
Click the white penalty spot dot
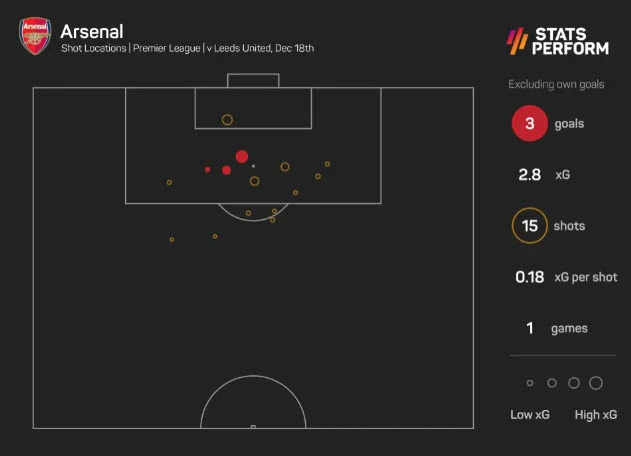(253, 166)
